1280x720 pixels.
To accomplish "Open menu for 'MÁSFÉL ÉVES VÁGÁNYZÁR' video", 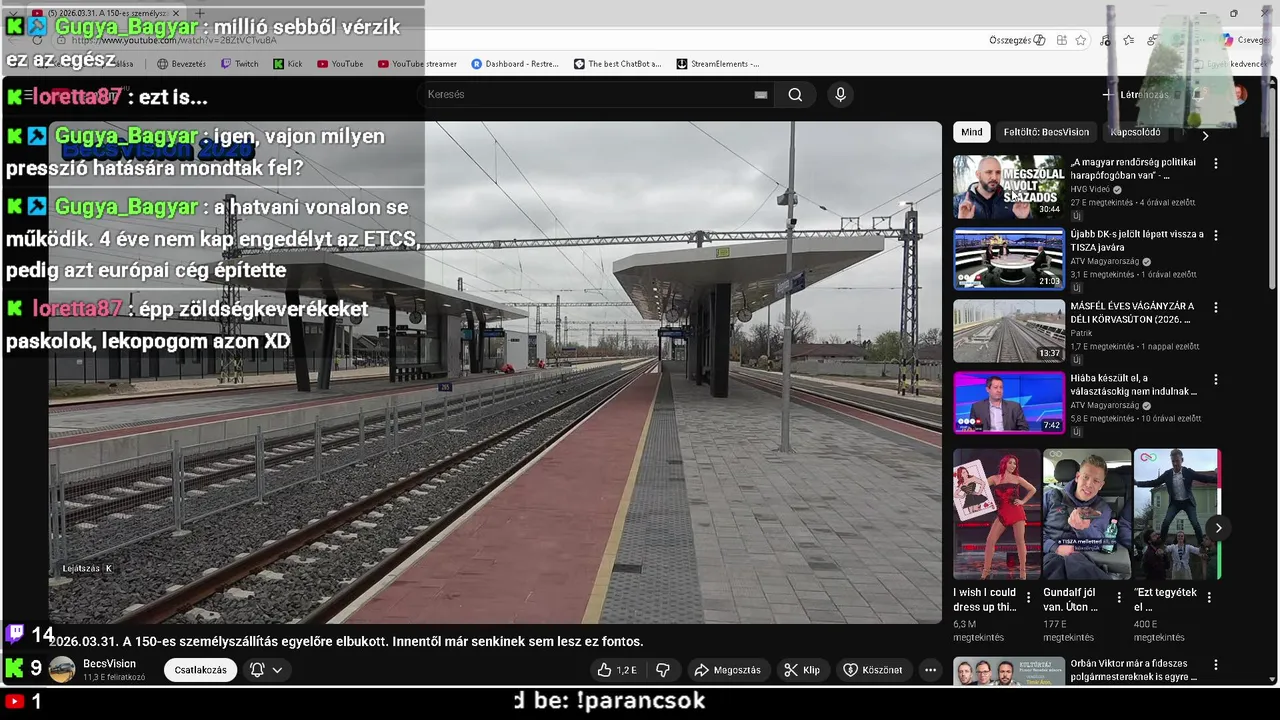I will (1216, 307).
